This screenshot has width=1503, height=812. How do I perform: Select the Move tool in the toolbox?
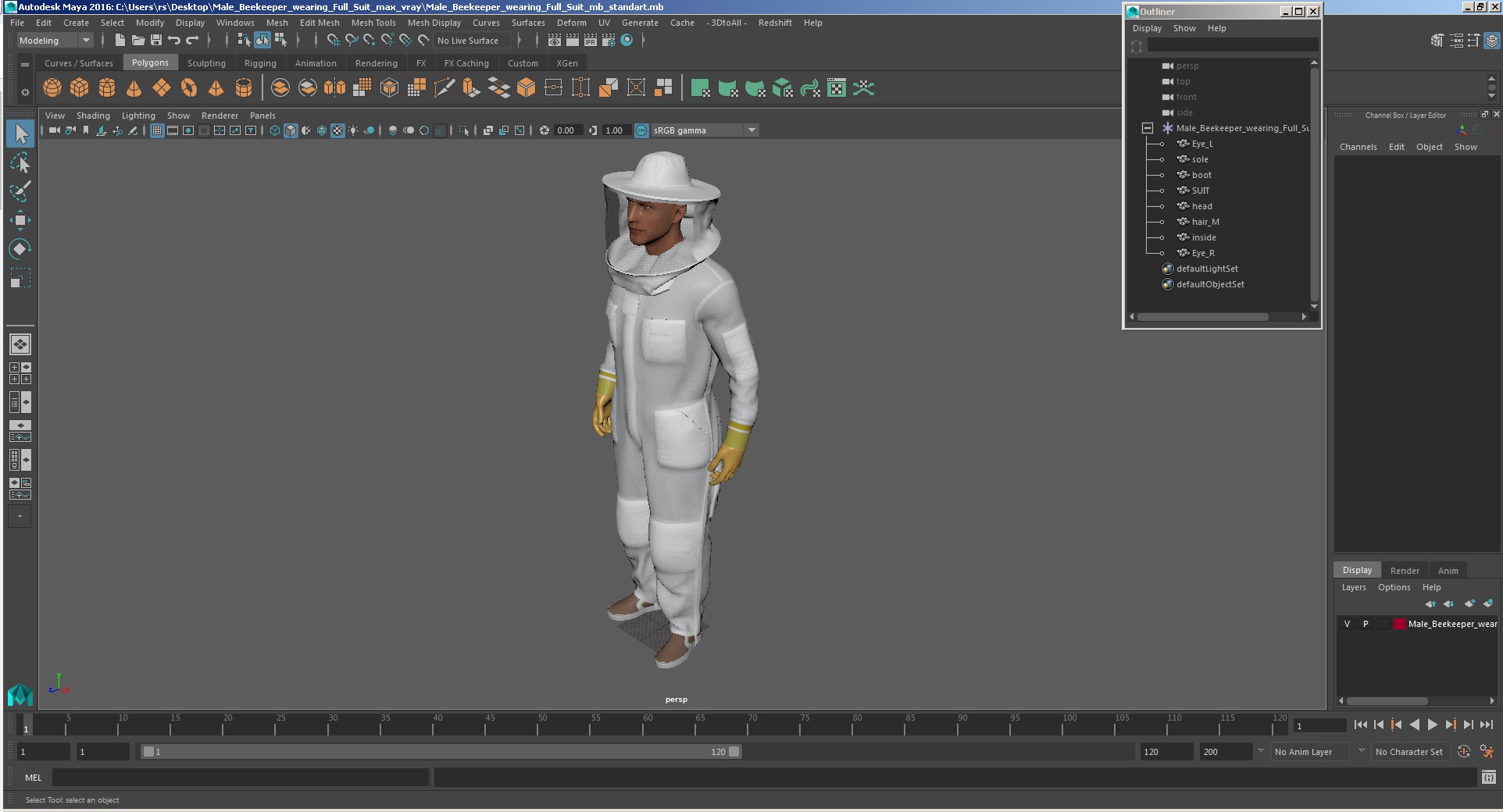tap(20, 220)
